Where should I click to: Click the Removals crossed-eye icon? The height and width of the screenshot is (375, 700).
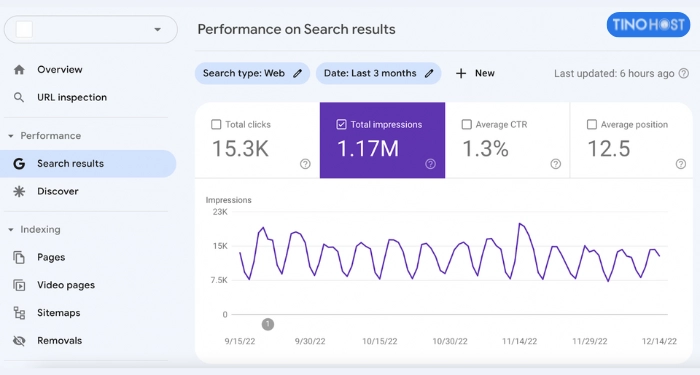(19, 341)
